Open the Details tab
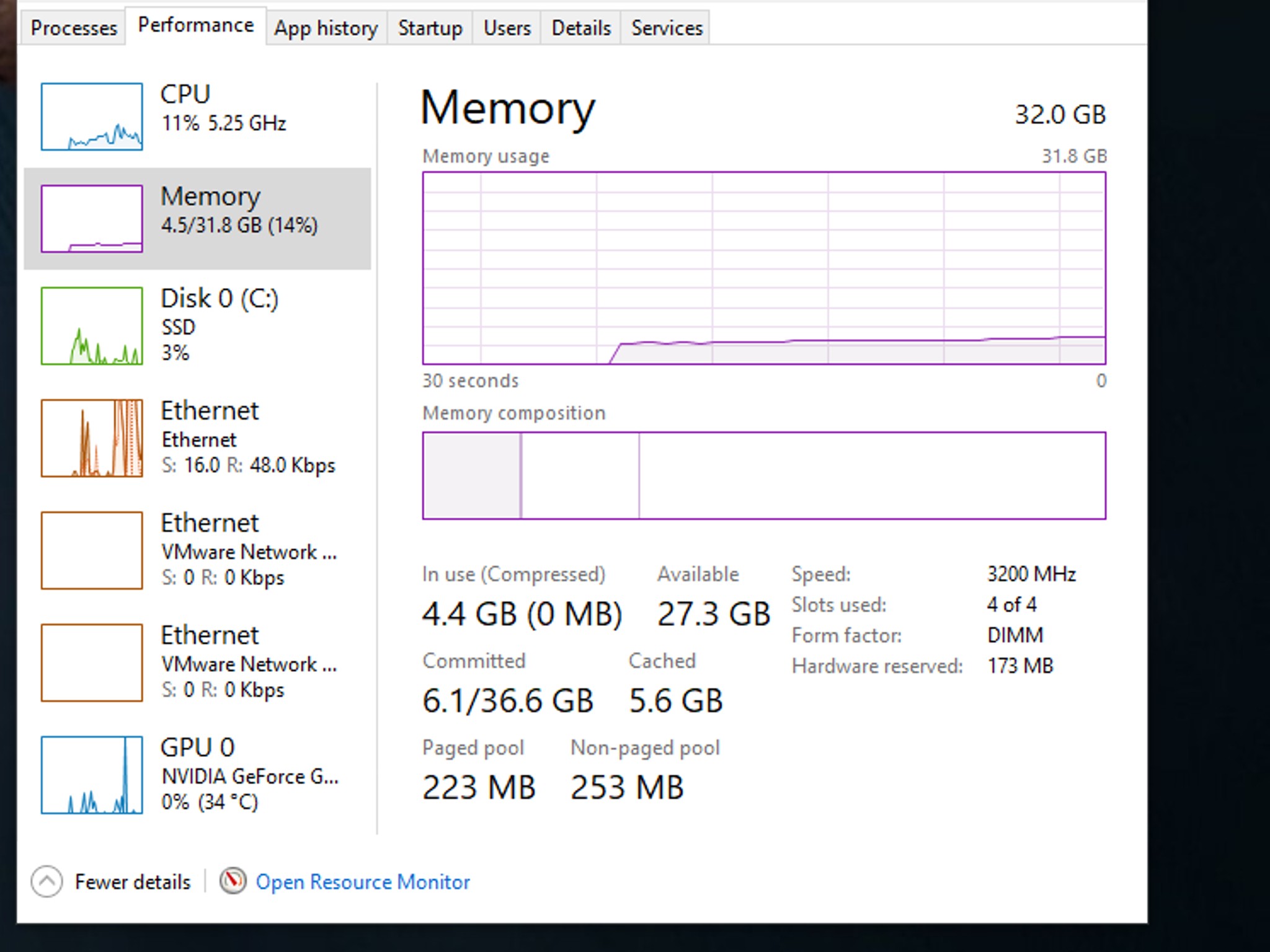 coord(581,28)
